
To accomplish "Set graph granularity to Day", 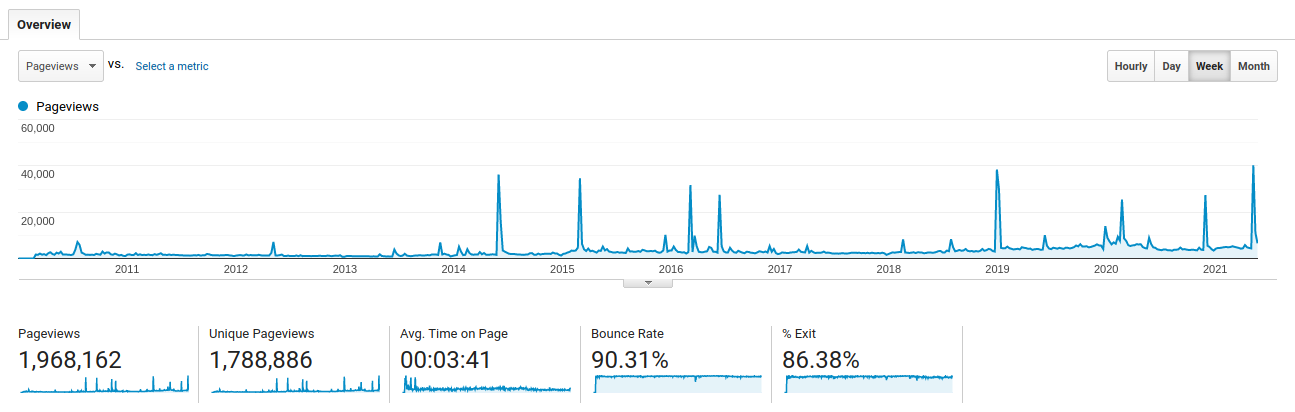I will (1171, 66).
